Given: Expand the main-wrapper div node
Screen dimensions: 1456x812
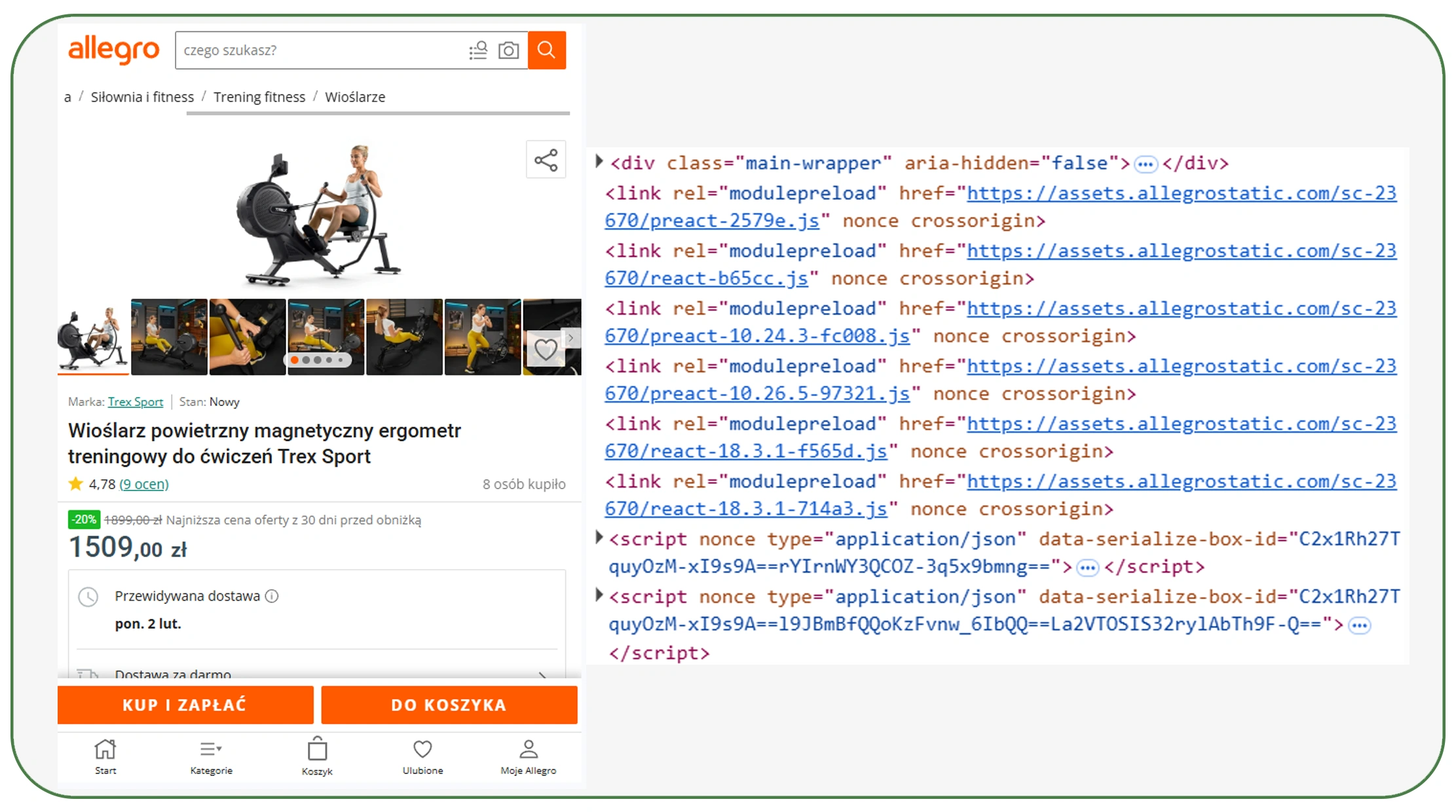Looking at the screenshot, I should click(599, 162).
